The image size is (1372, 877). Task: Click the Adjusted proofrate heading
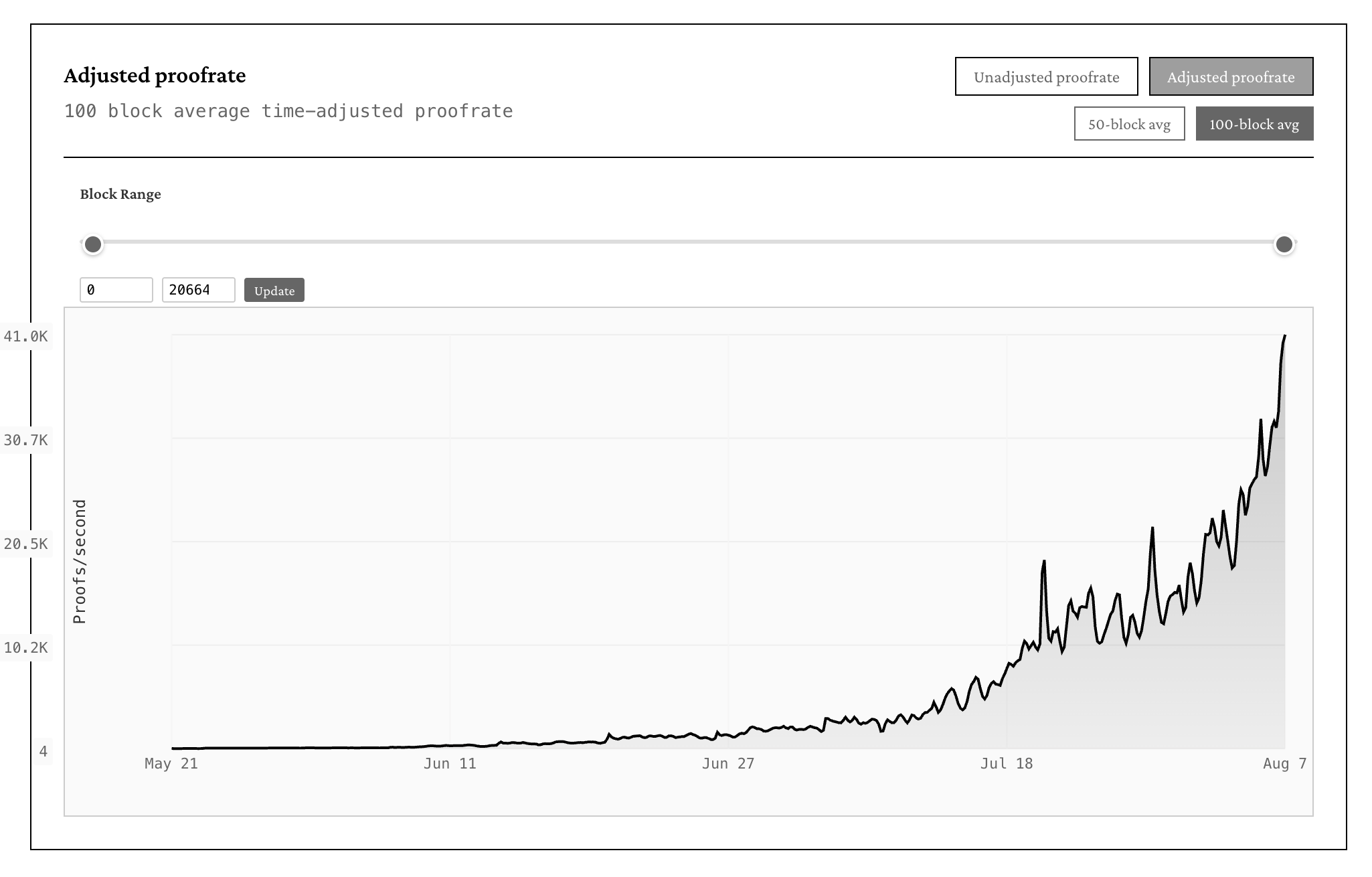coord(155,75)
